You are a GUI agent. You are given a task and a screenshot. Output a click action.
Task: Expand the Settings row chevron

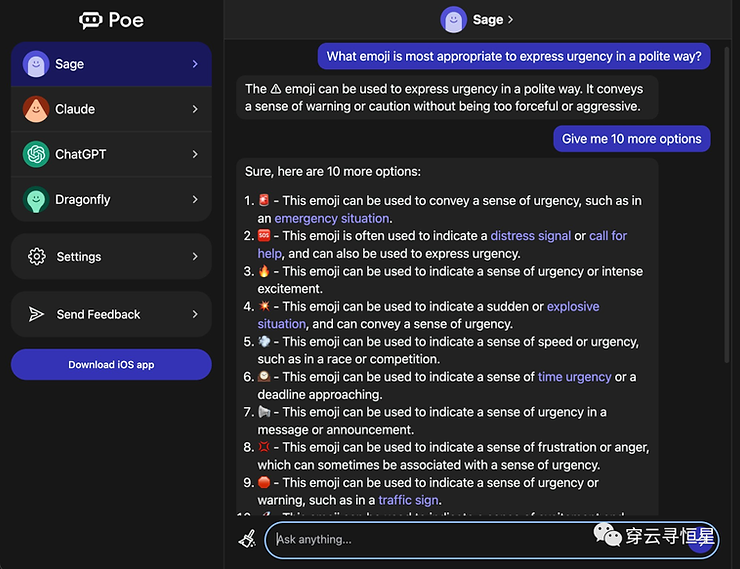[x=195, y=257]
